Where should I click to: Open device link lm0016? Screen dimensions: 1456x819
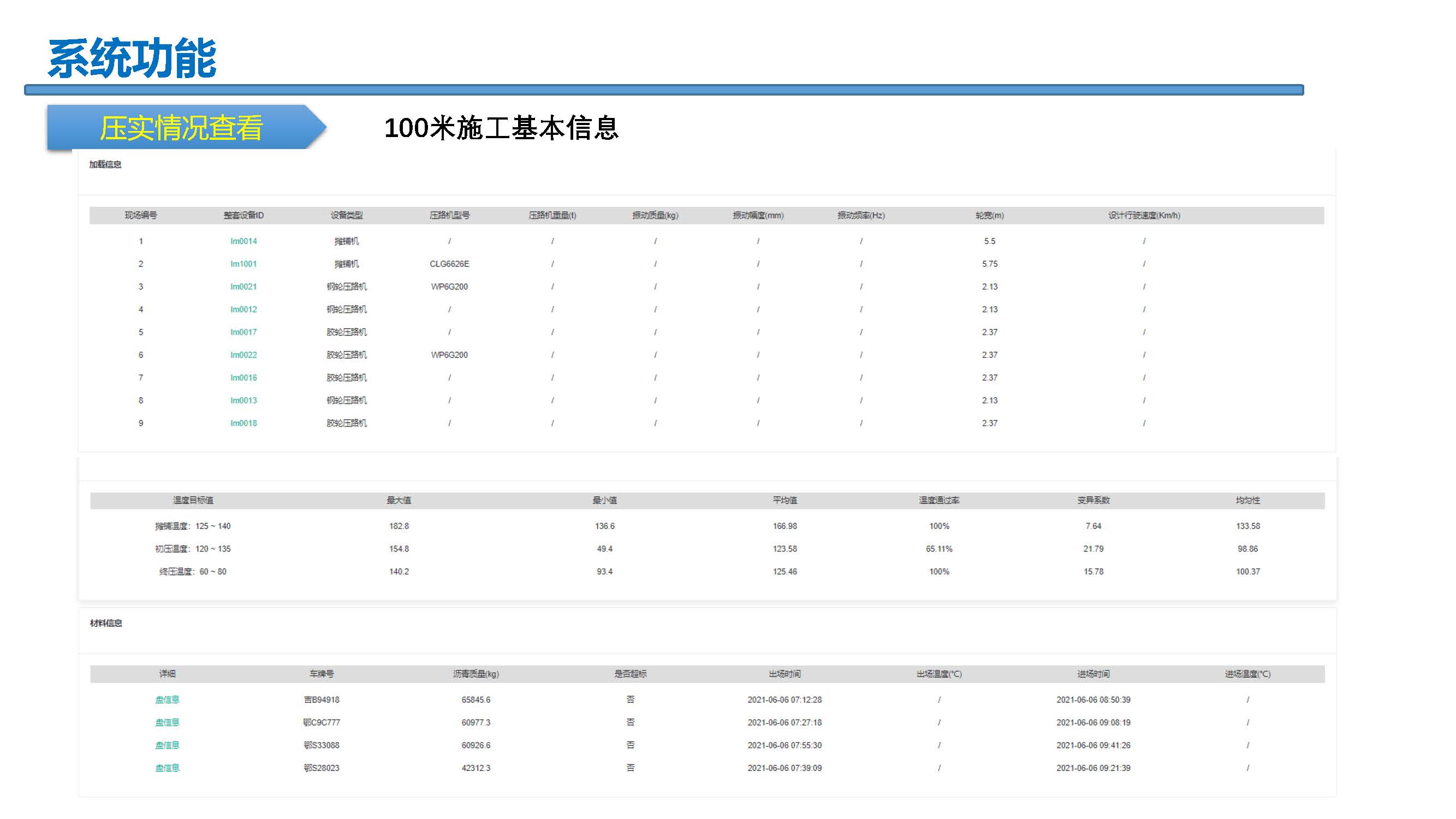tap(243, 378)
